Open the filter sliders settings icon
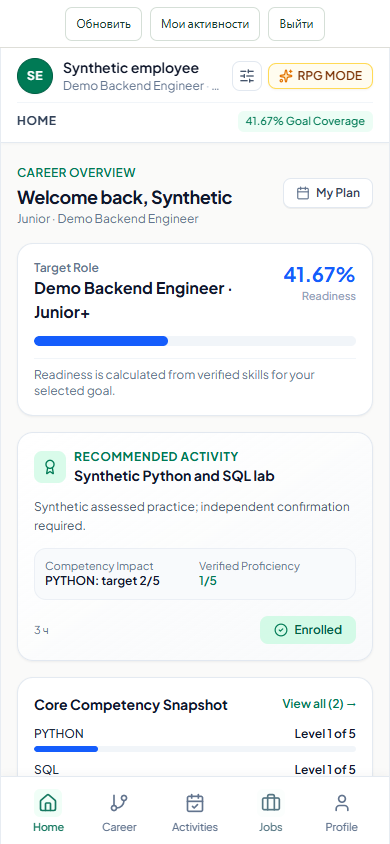 (x=247, y=76)
